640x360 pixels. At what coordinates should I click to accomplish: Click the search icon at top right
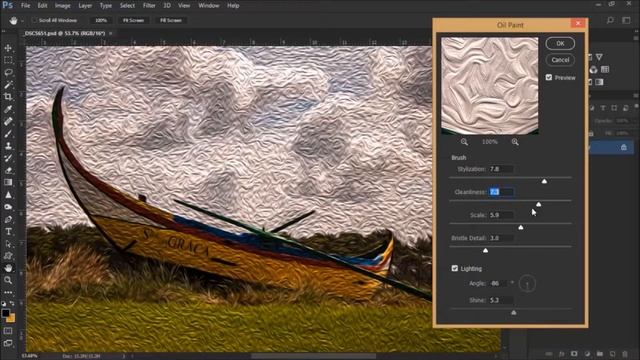point(610,20)
